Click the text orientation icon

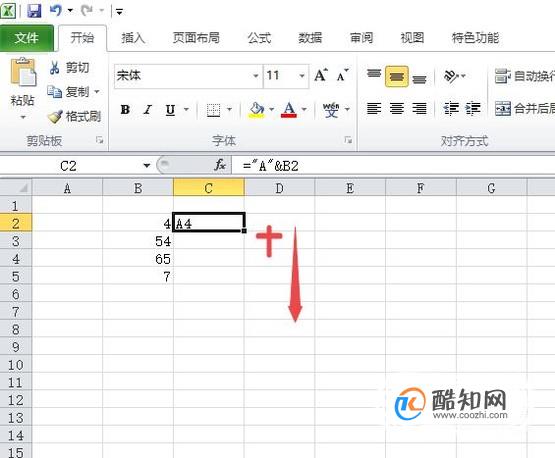pos(451,75)
